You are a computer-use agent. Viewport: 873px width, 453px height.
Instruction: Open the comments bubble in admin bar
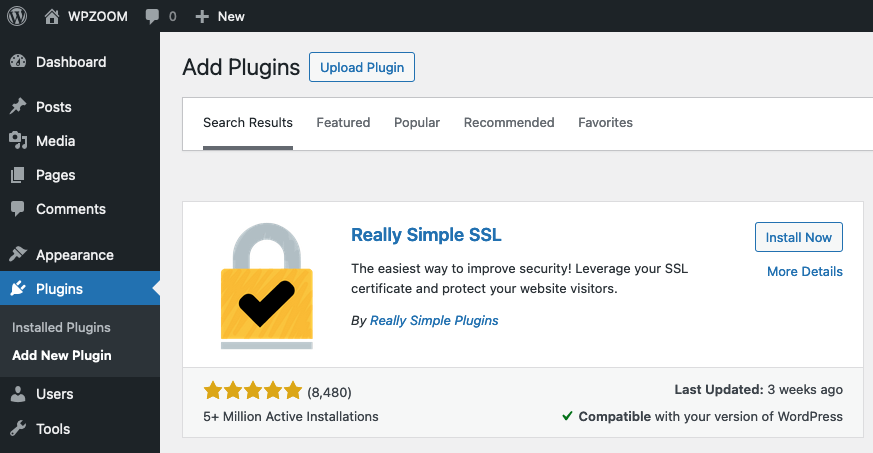[x=152, y=17]
